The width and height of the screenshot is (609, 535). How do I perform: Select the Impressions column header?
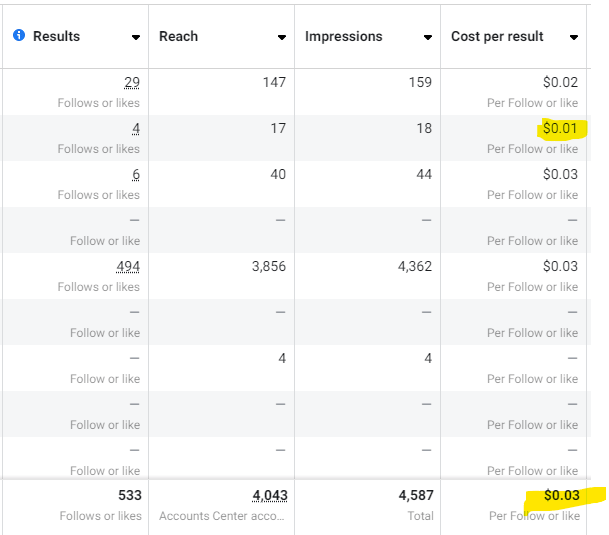[x=343, y=36]
